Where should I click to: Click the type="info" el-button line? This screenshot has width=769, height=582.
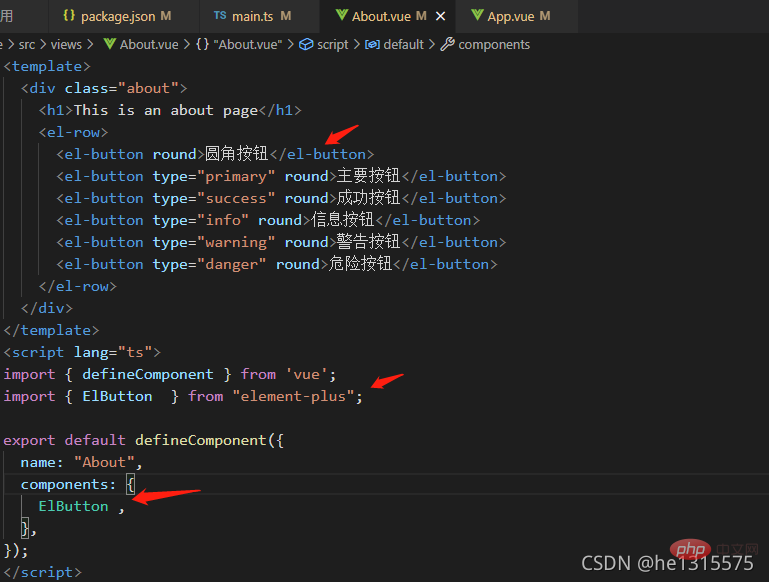pyautogui.click(x=268, y=220)
